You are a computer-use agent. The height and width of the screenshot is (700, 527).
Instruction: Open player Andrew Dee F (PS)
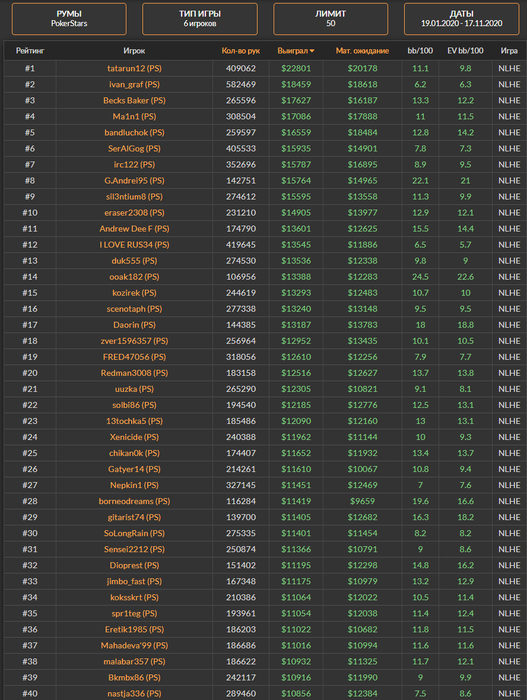click(134, 229)
